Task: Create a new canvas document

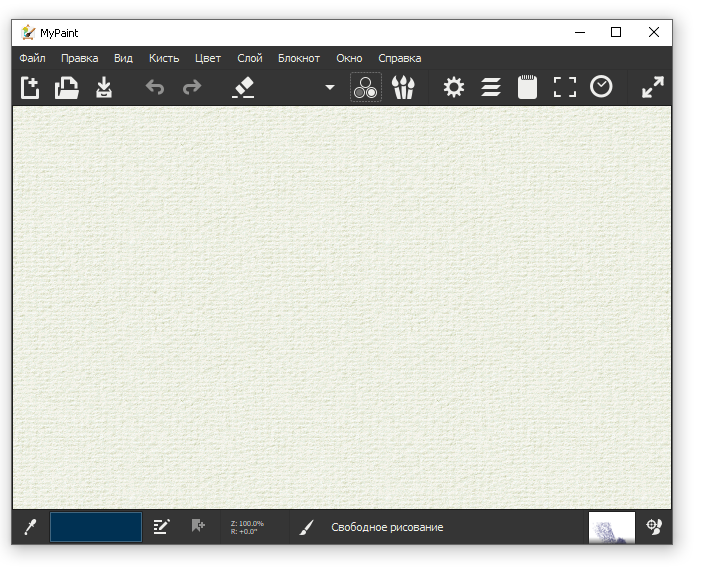Action: point(30,87)
